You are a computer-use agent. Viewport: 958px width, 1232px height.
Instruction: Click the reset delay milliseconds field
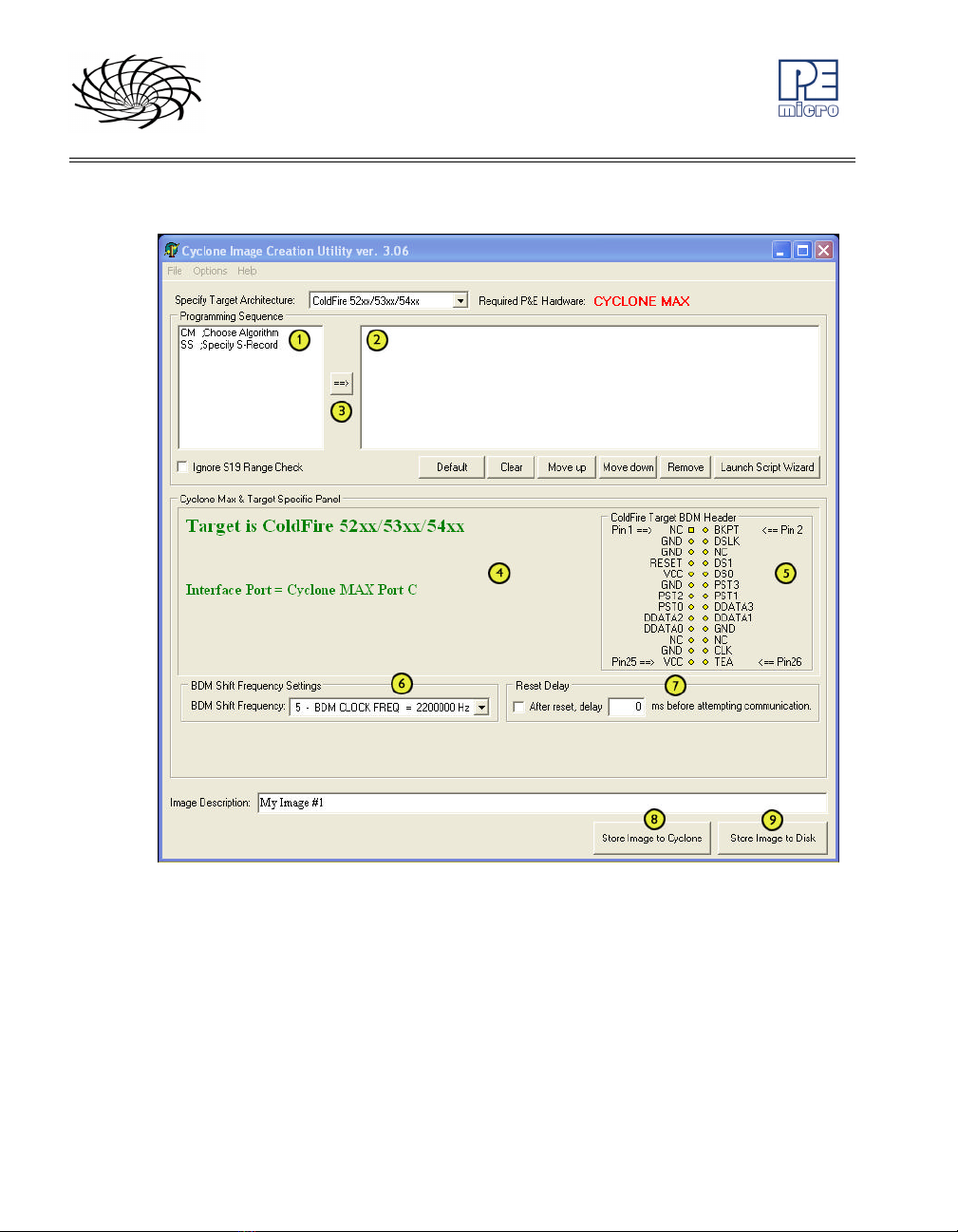[627, 707]
